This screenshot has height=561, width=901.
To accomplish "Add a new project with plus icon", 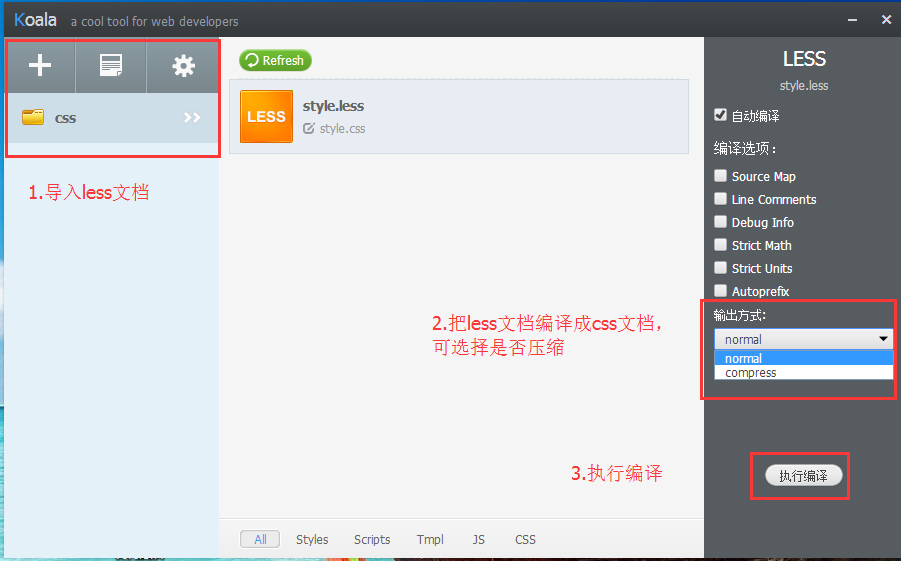I will [x=40, y=66].
